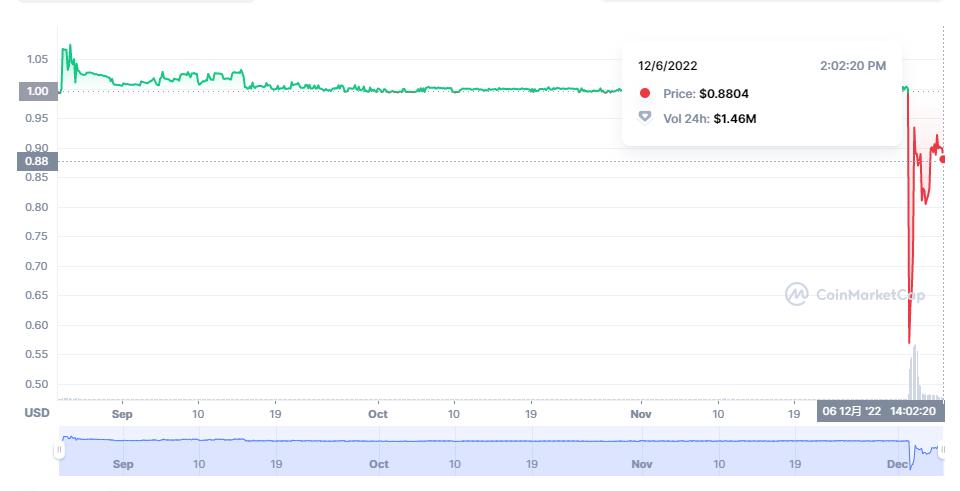Click the right range slider handle
The height and width of the screenshot is (491, 960).
(943, 451)
